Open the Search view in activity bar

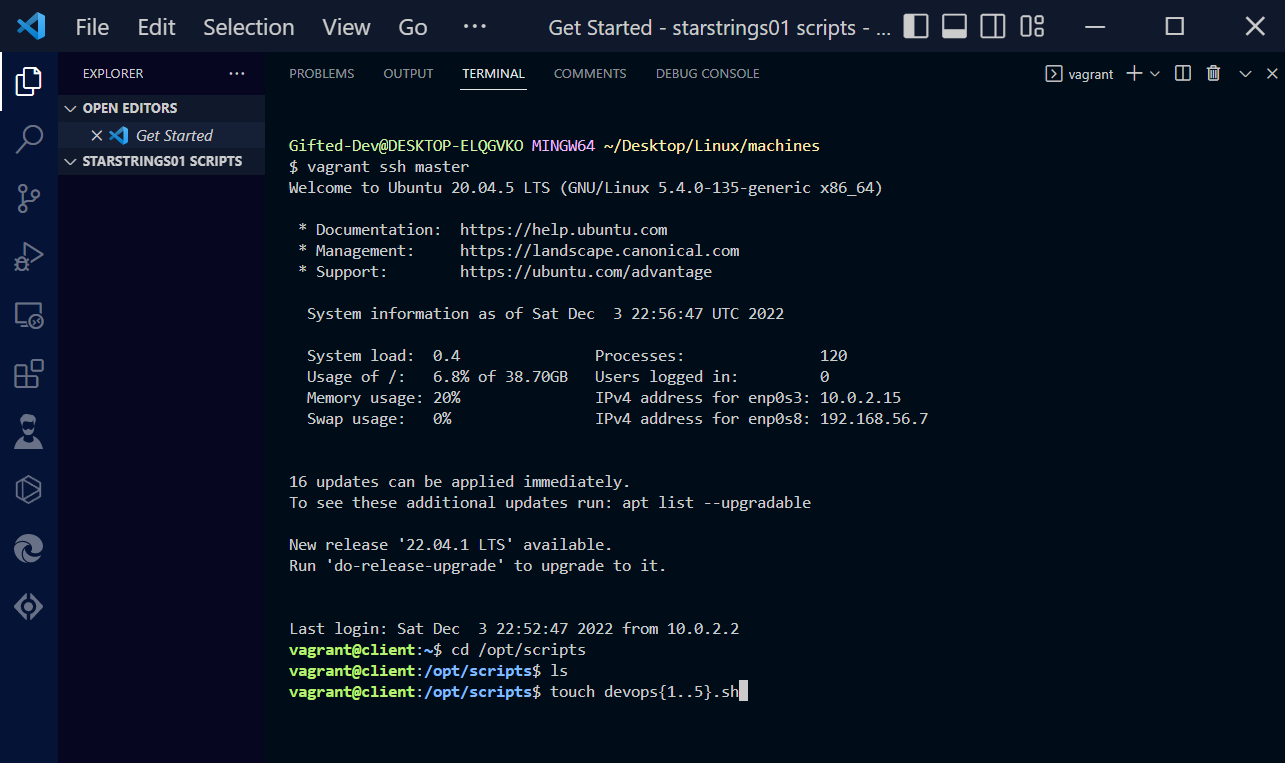29,140
